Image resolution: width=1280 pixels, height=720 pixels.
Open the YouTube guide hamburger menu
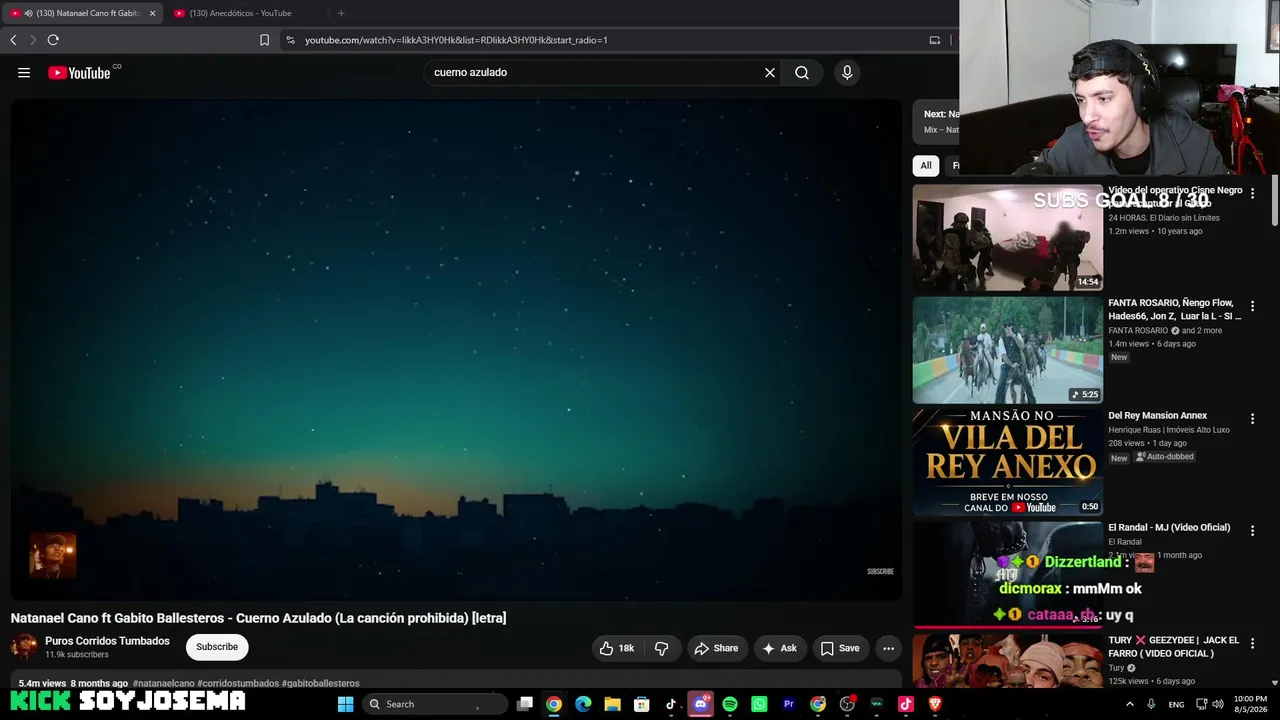(x=24, y=72)
